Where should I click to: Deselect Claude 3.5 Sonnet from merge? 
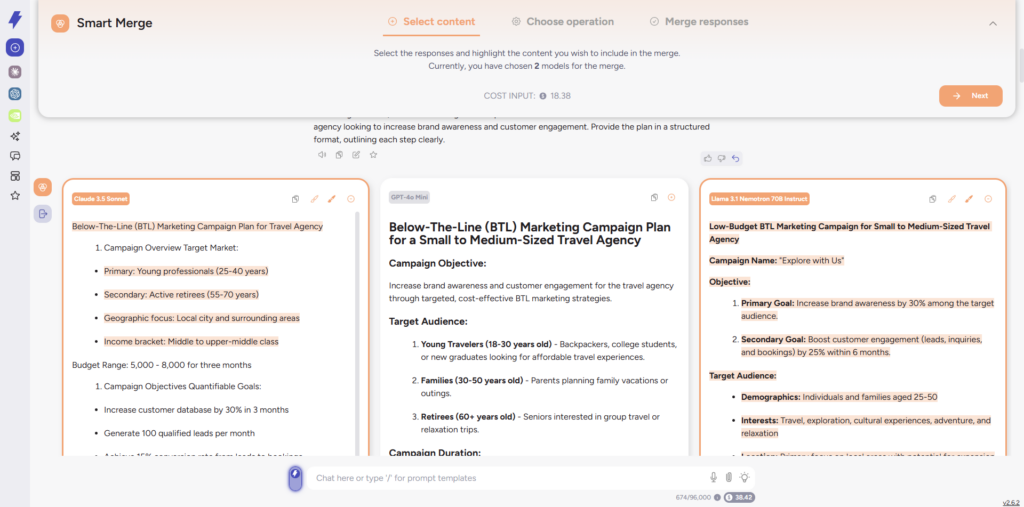351,199
